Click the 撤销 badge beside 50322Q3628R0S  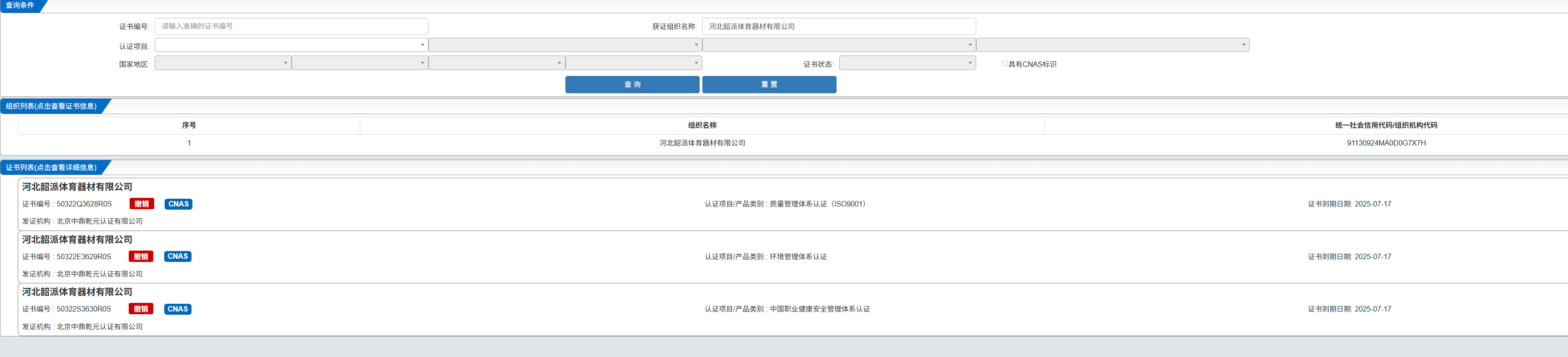pyautogui.click(x=142, y=204)
